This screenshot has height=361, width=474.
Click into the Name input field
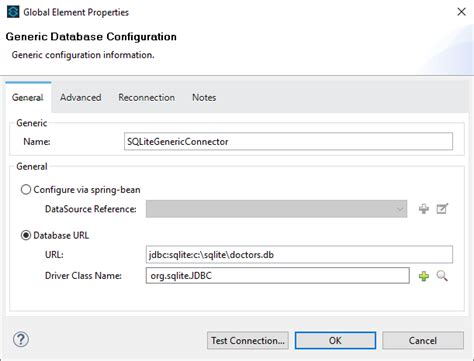point(288,141)
